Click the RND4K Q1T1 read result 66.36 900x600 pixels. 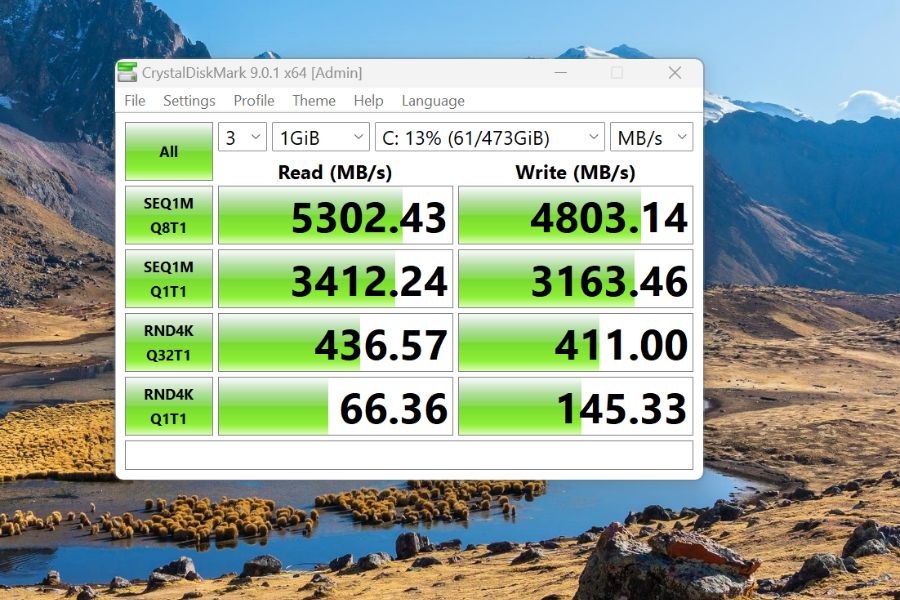click(x=334, y=406)
